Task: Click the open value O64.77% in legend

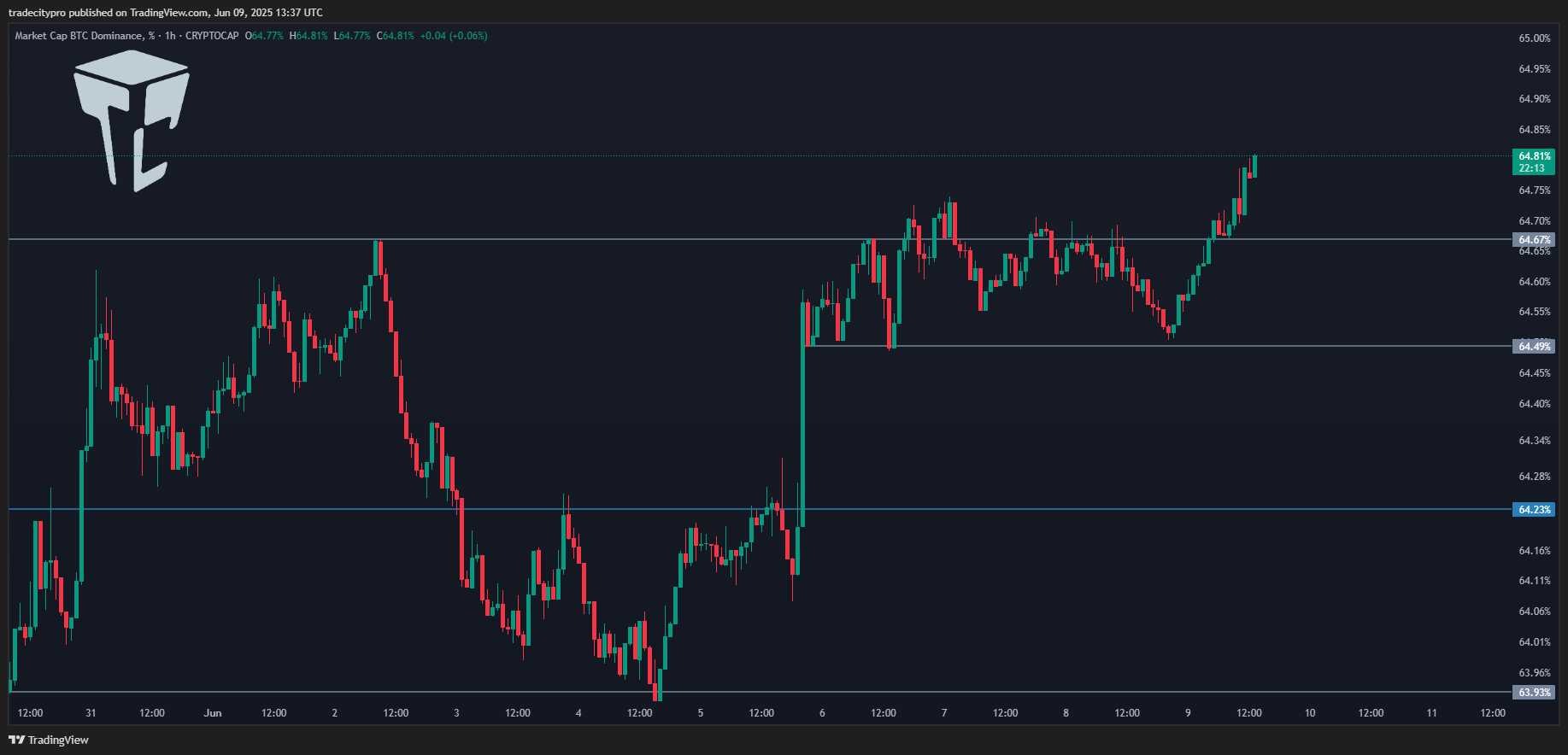Action: tap(264, 36)
